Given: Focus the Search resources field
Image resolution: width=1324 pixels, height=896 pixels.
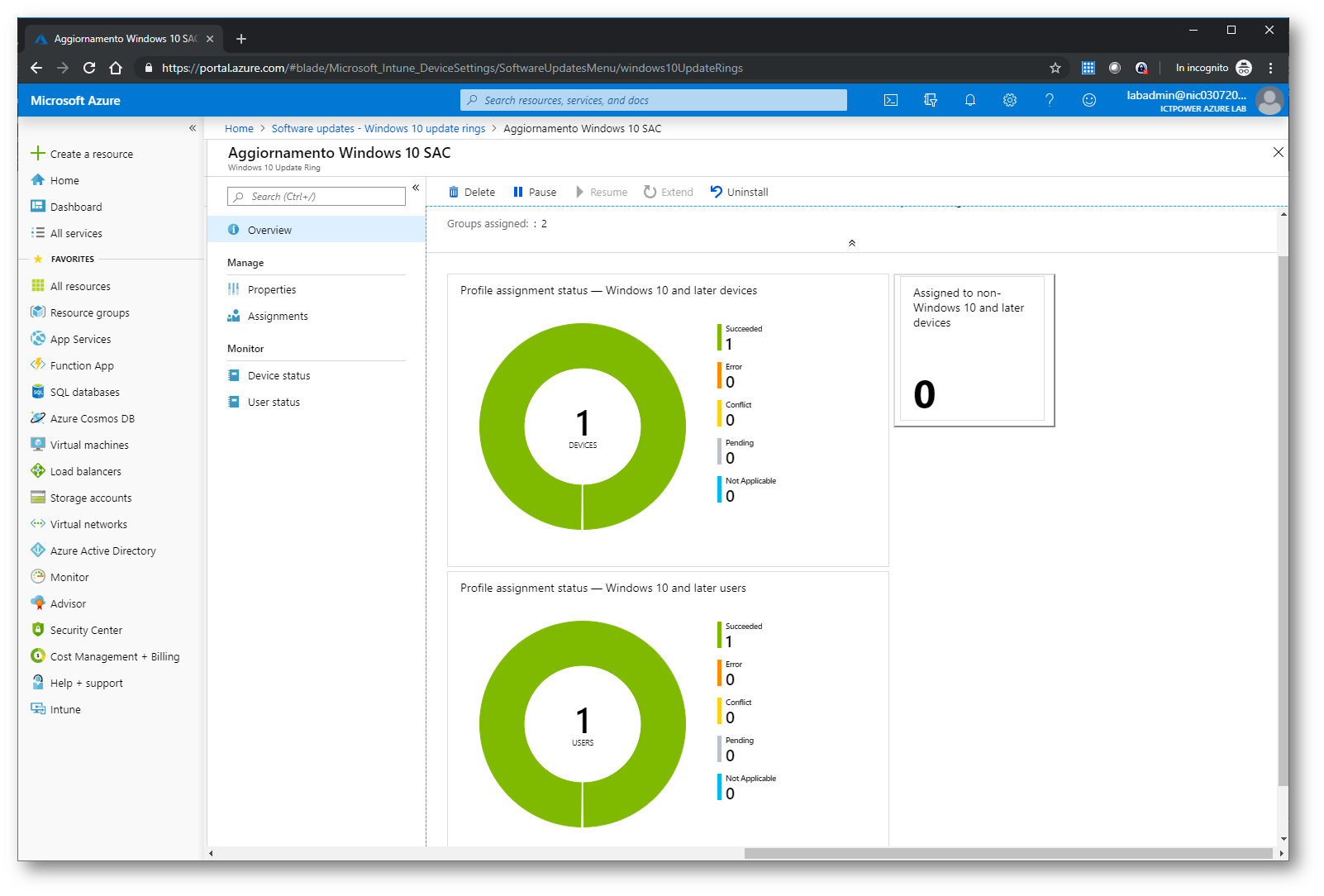Looking at the screenshot, I should pyautogui.click(x=653, y=100).
